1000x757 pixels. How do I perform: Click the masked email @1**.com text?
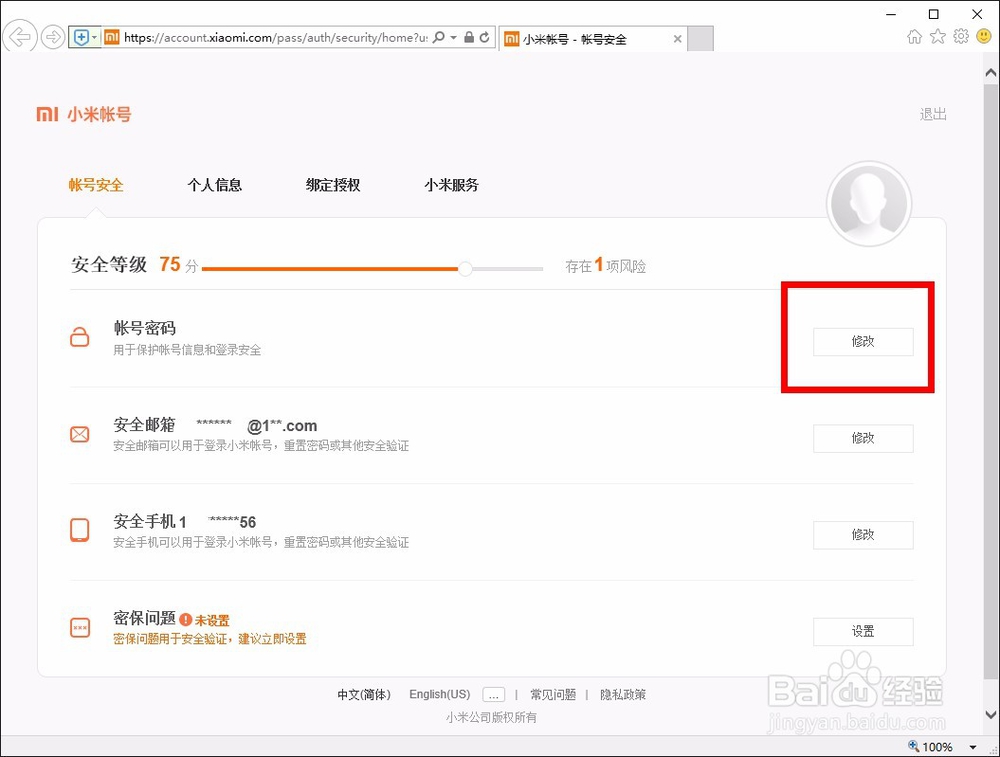[x=282, y=425]
